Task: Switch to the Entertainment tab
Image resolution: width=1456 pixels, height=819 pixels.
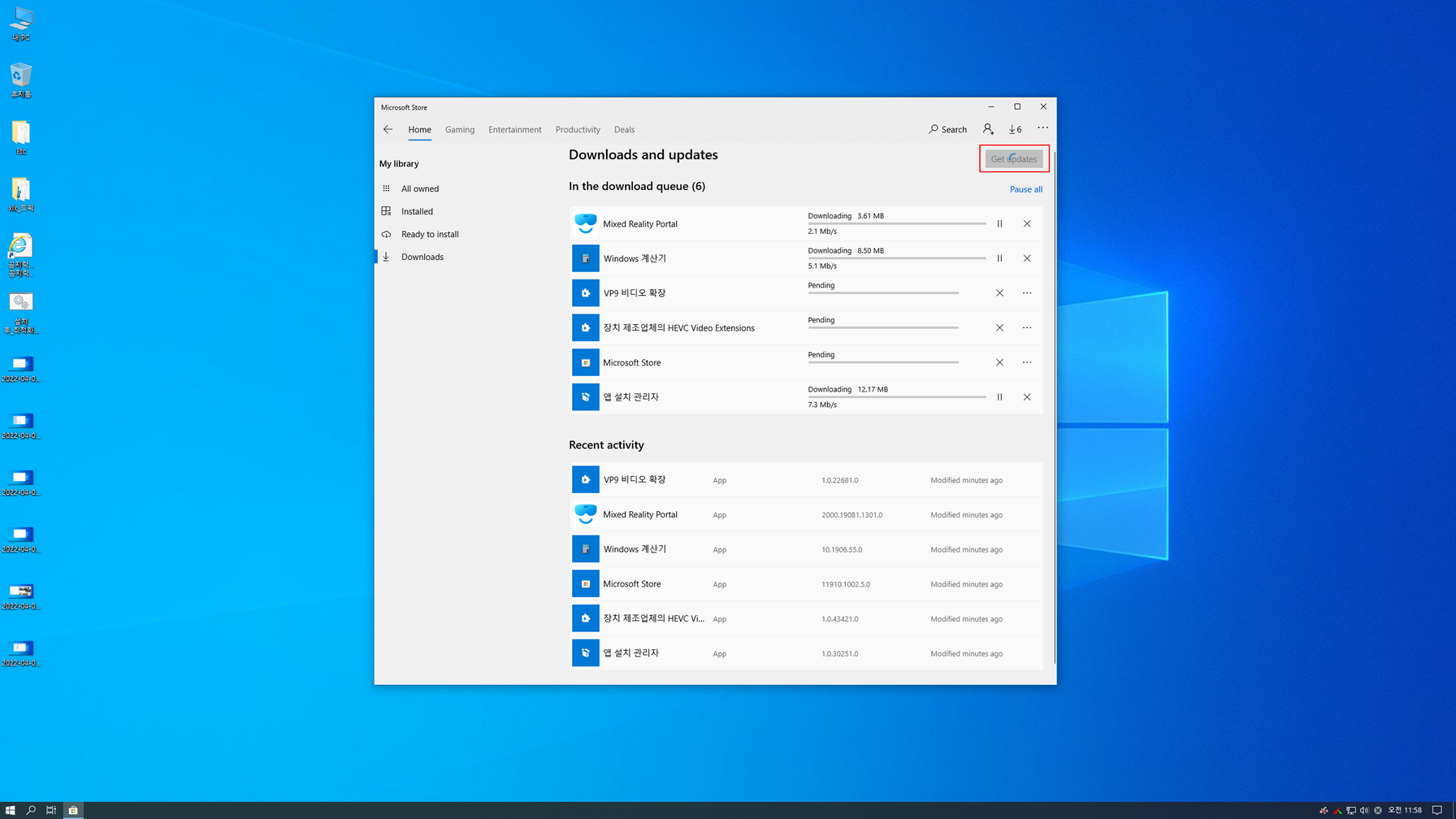Action: [515, 129]
